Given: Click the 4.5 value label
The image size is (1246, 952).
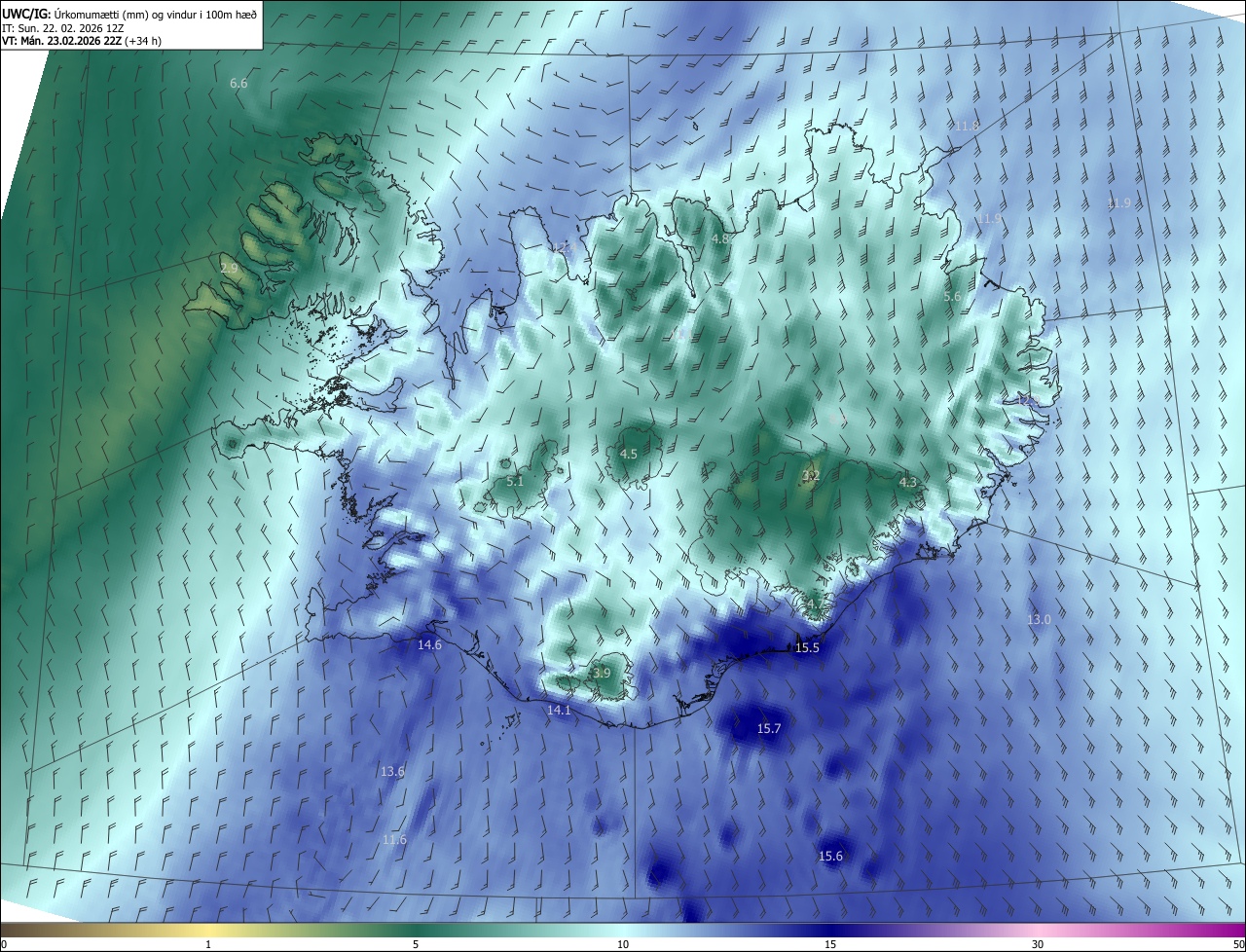Looking at the screenshot, I should (629, 455).
